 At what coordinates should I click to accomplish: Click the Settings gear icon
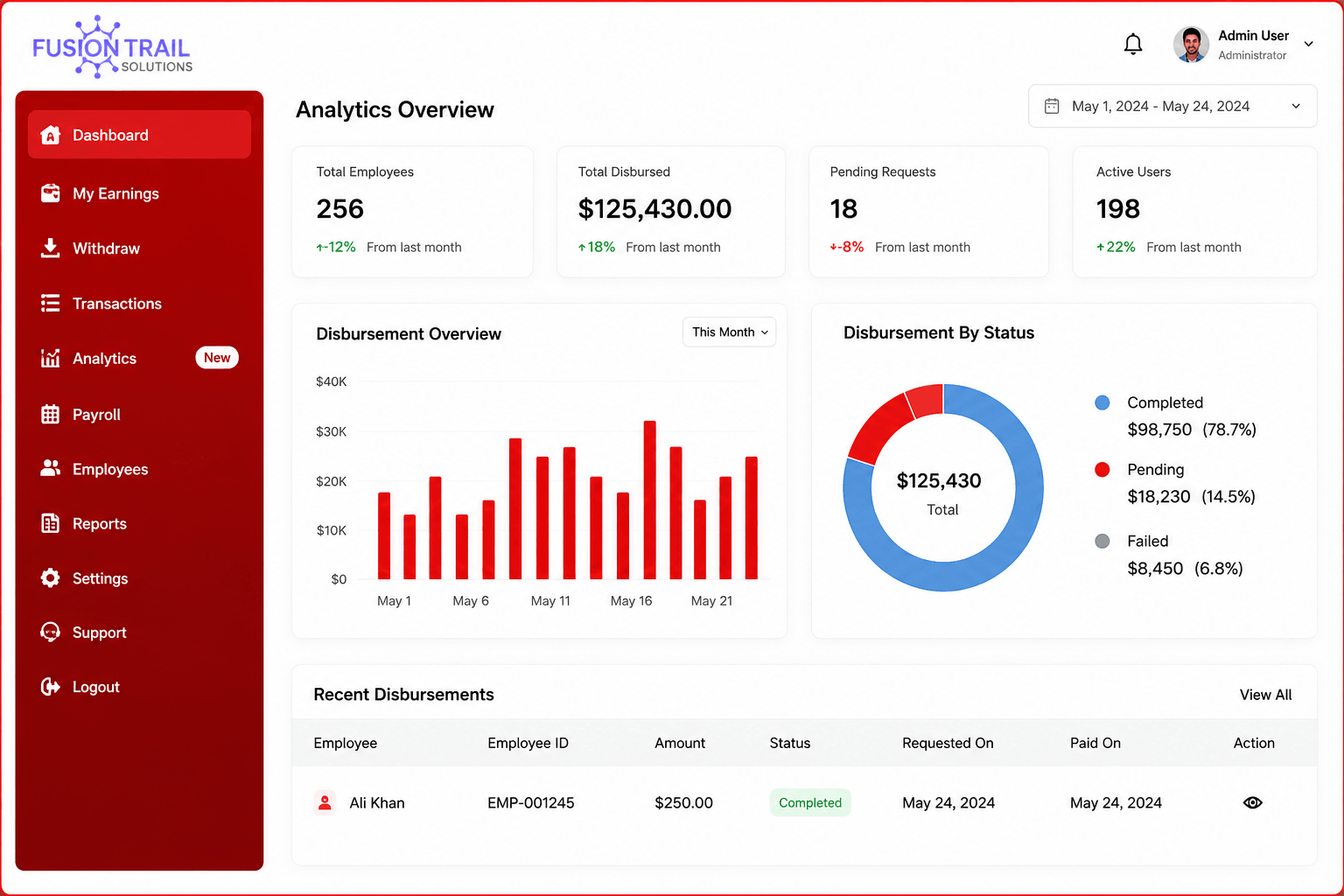point(51,578)
